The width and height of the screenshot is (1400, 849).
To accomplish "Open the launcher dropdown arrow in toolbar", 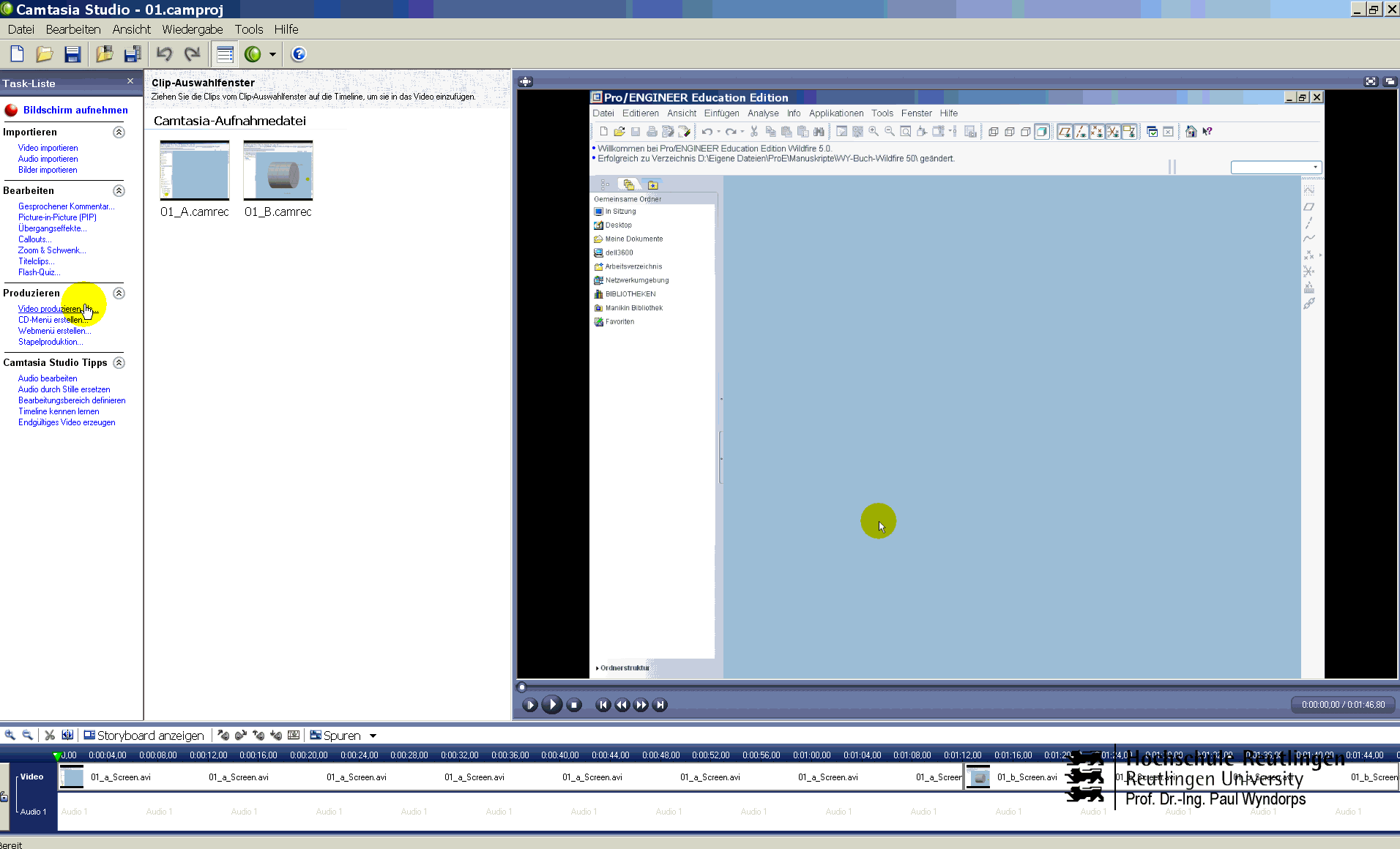I will [x=272, y=54].
